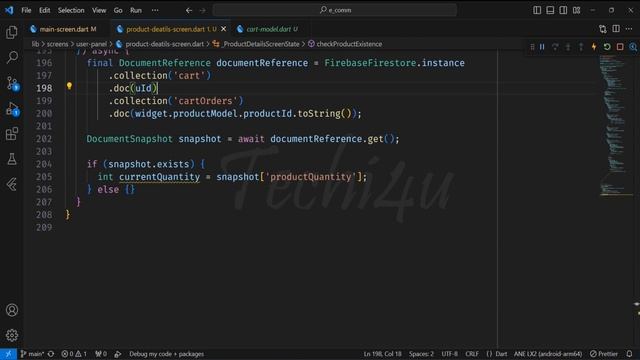Open the Flutter sidebar icon

(x=12, y=184)
